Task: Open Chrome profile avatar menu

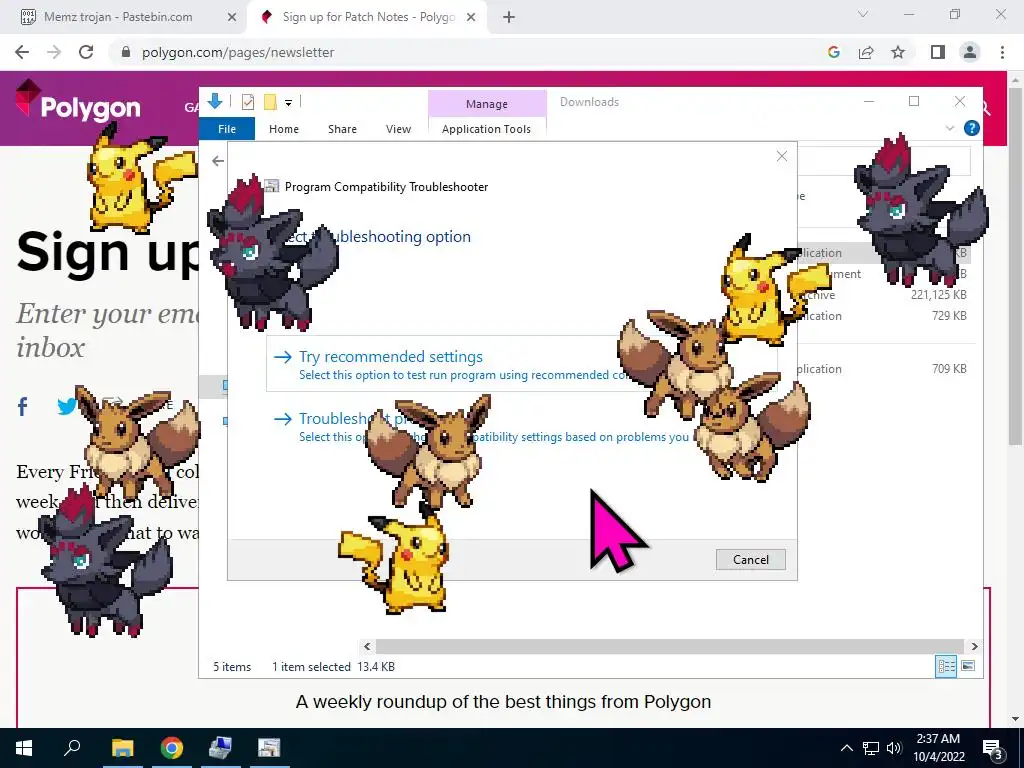Action: [970, 52]
